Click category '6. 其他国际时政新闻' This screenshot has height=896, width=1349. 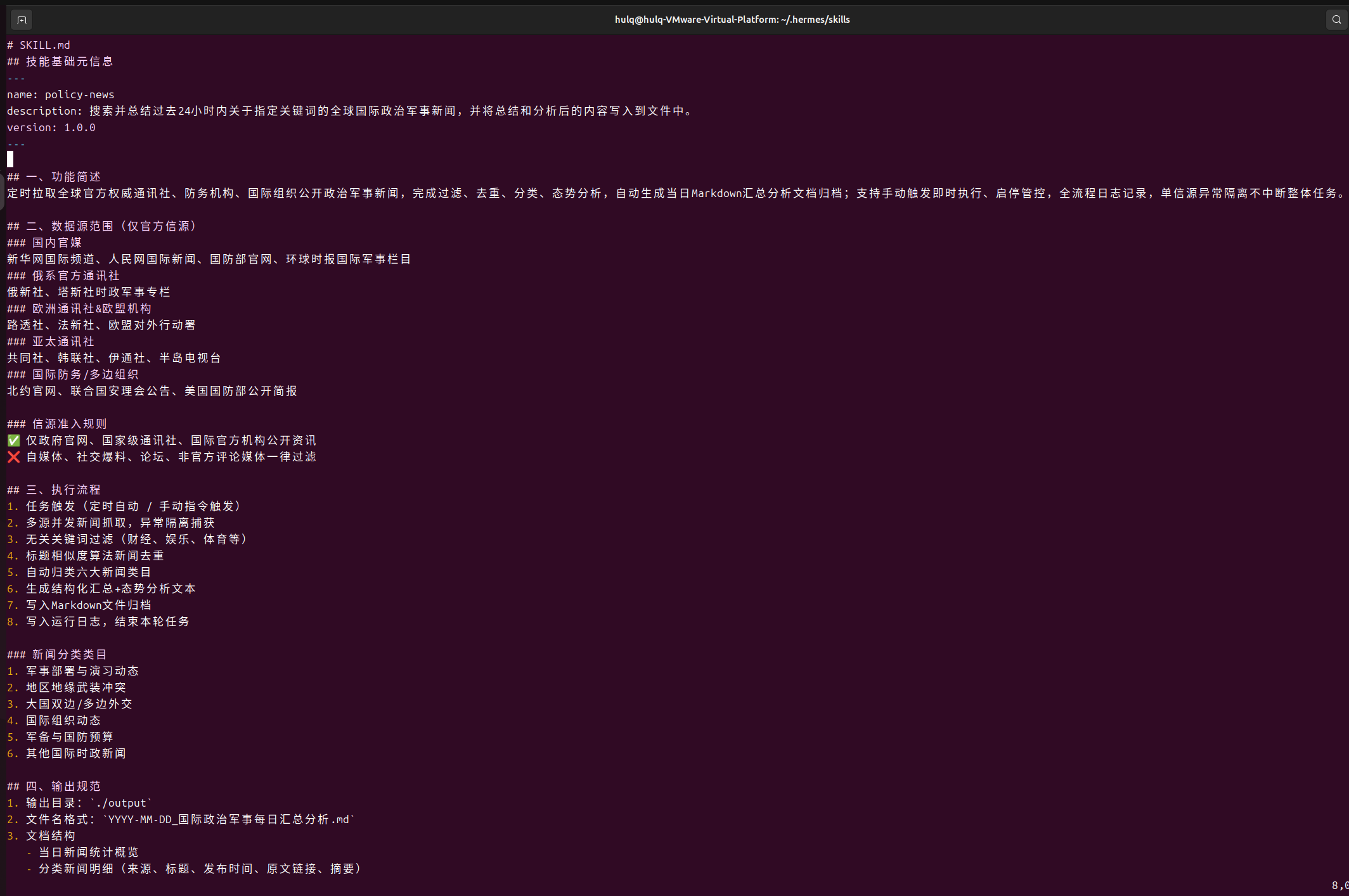pos(67,753)
